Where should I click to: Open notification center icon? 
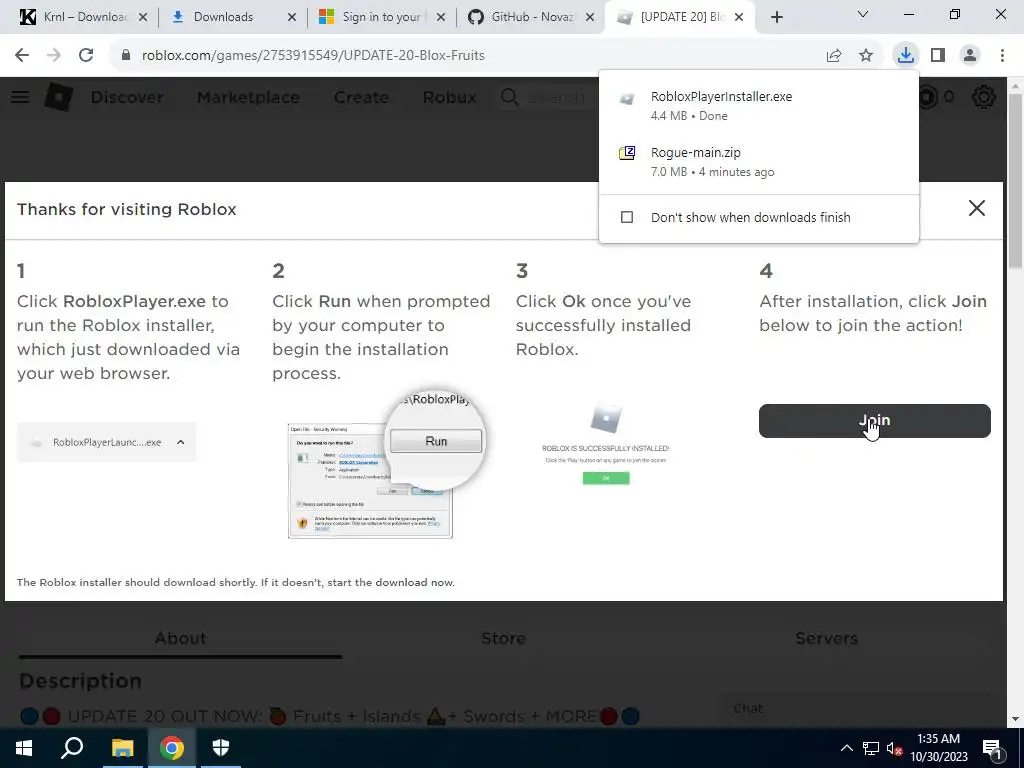tap(992, 748)
